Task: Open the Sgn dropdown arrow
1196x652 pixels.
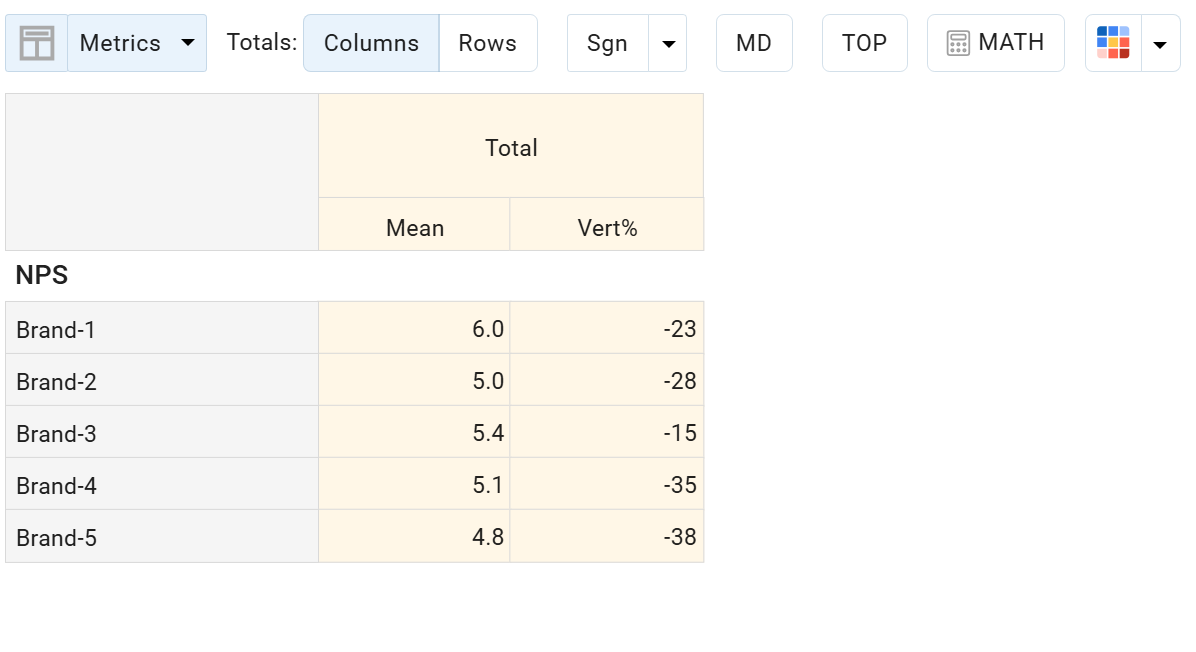Action: click(668, 42)
